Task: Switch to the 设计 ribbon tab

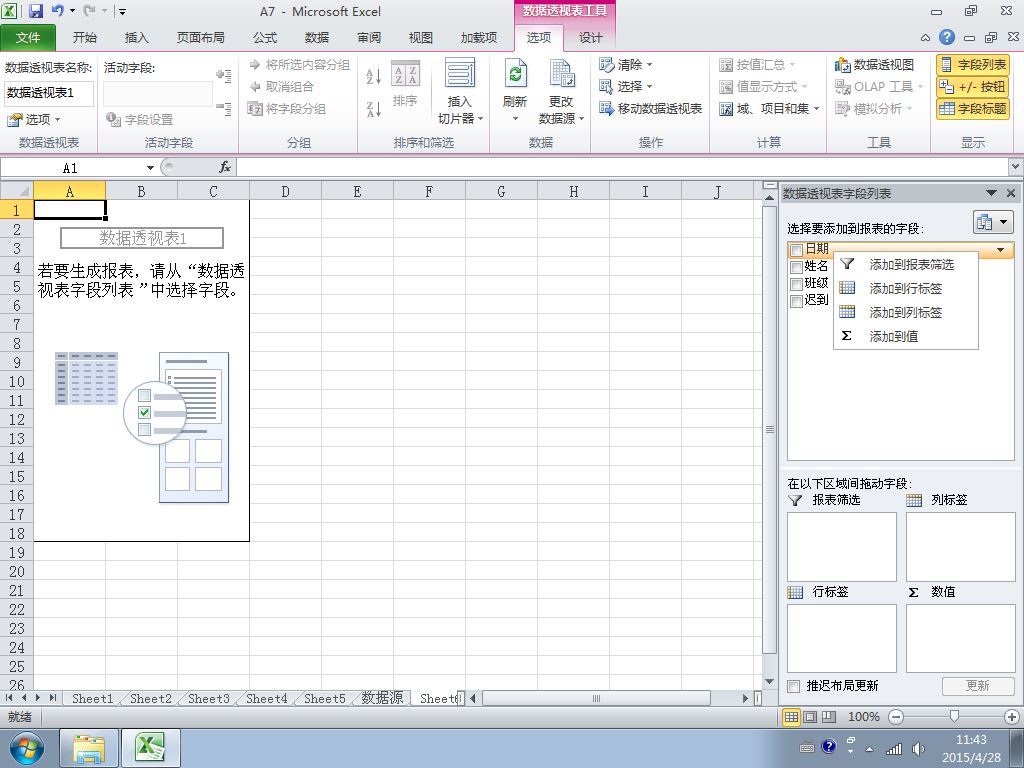Action: [590, 38]
